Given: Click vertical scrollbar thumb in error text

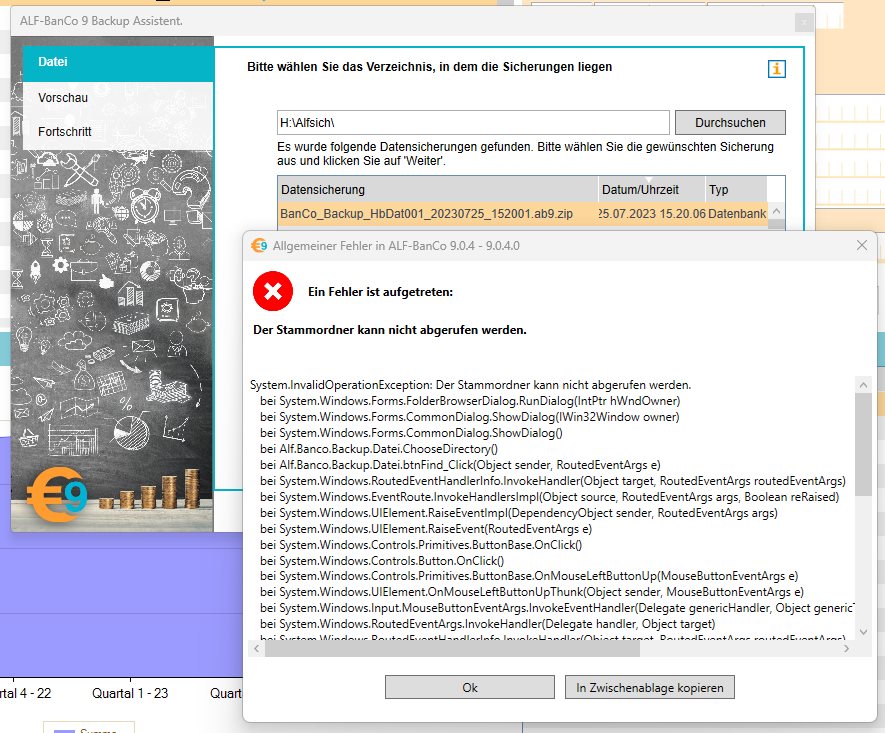Looking at the screenshot, I should pyautogui.click(x=862, y=445).
